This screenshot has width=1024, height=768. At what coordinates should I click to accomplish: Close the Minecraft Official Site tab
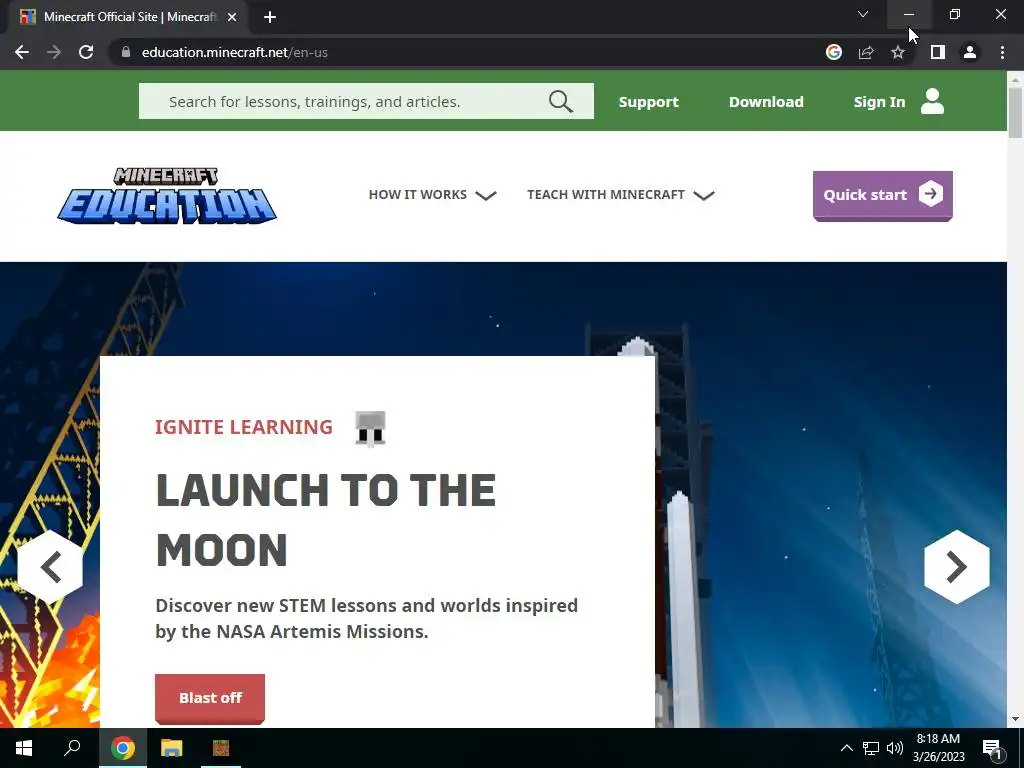click(x=232, y=17)
